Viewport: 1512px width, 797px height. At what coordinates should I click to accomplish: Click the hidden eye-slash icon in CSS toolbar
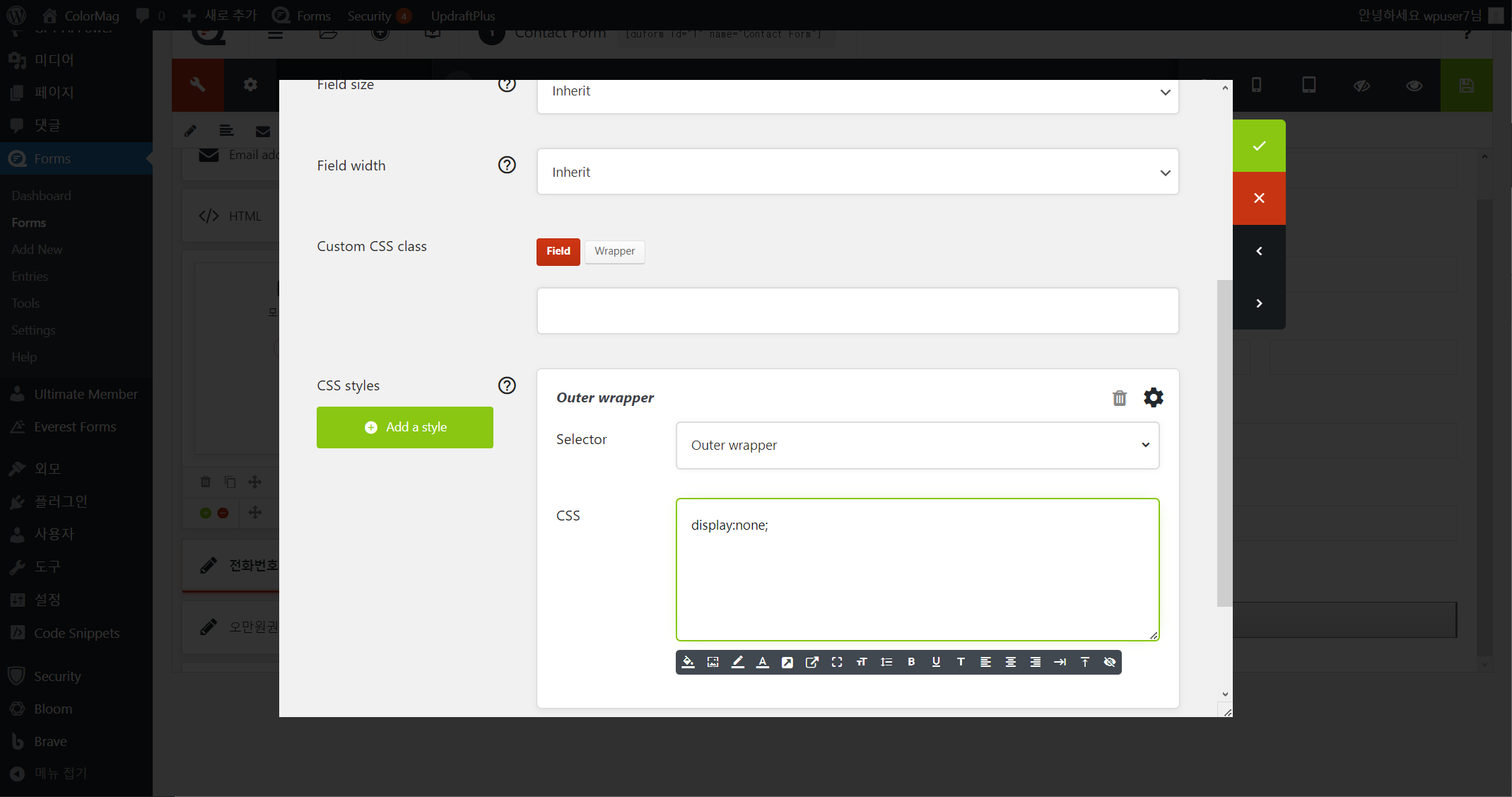pyautogui.click(x=1109, y=662)
